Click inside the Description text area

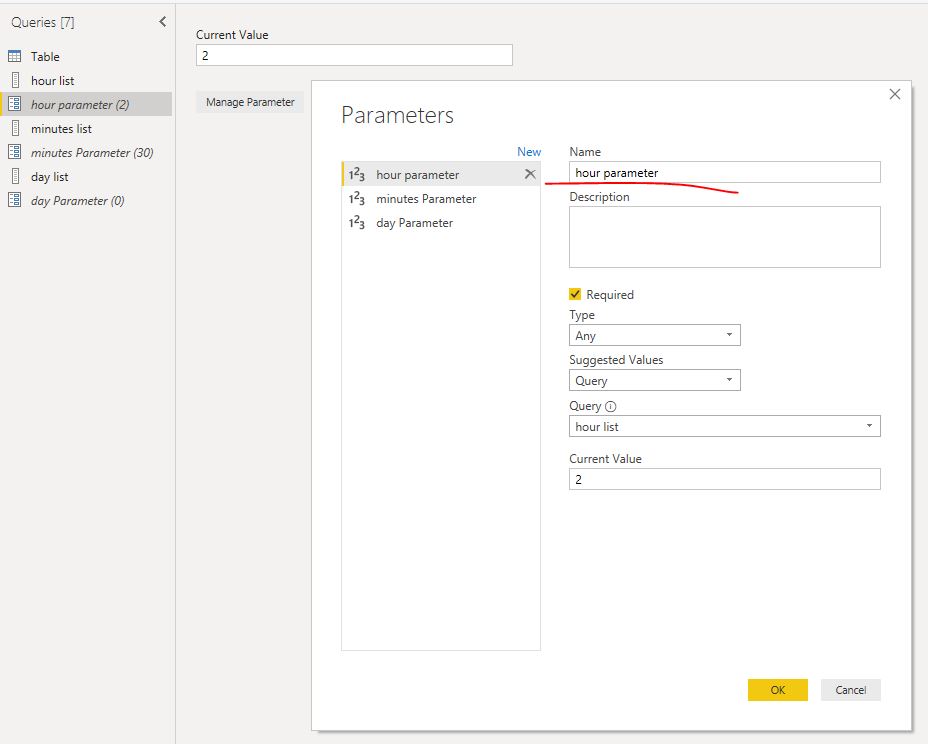coord(724,237)
